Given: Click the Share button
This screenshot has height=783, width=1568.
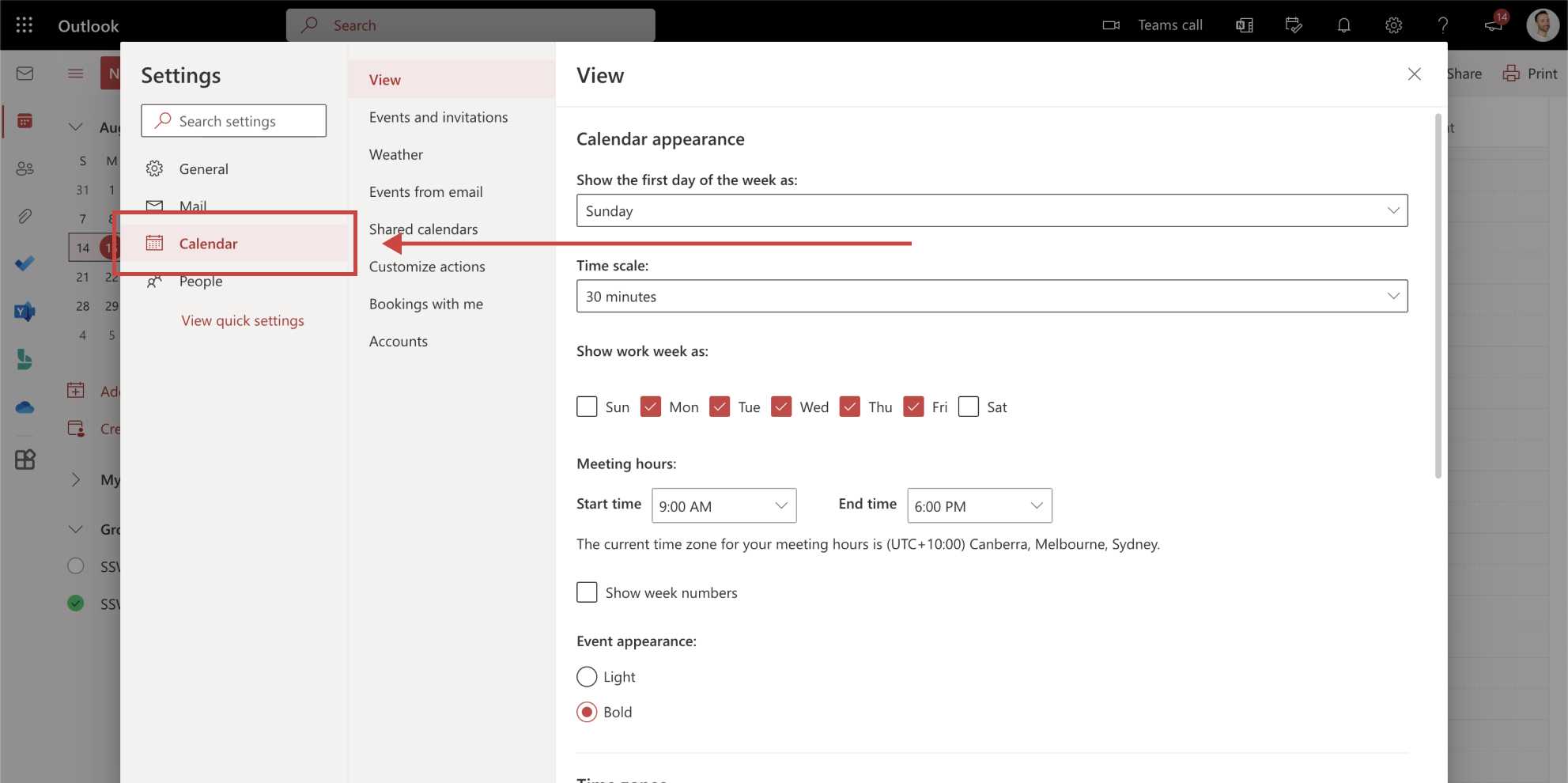Looking at the screenshot, I should tap(1464, 74).
